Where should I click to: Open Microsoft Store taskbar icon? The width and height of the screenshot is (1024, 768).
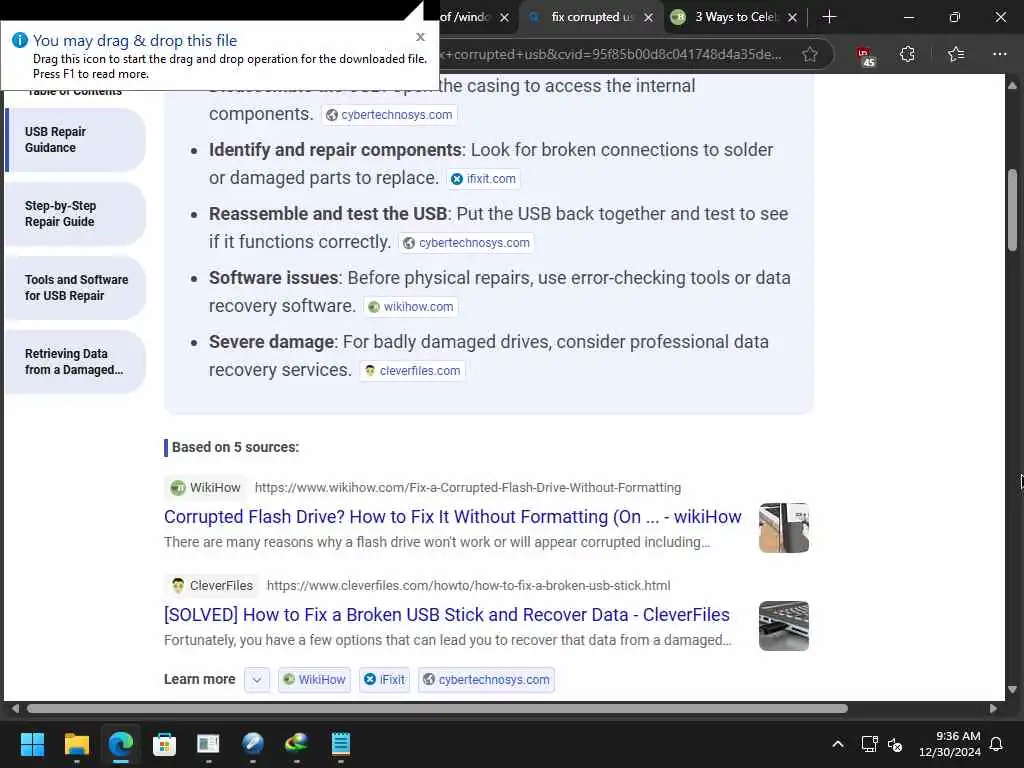point(165,744)
